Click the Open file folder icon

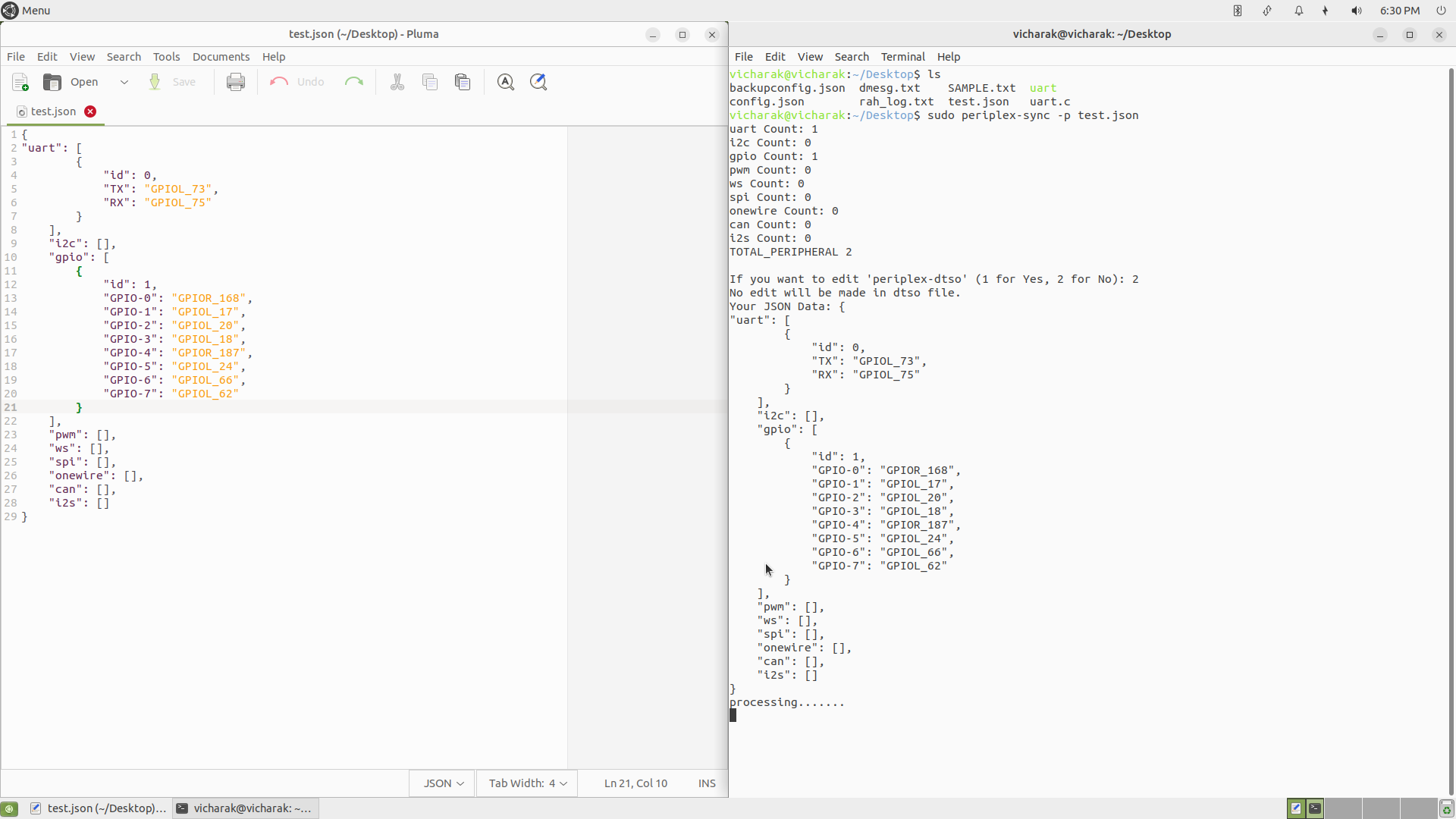[52, 82]
